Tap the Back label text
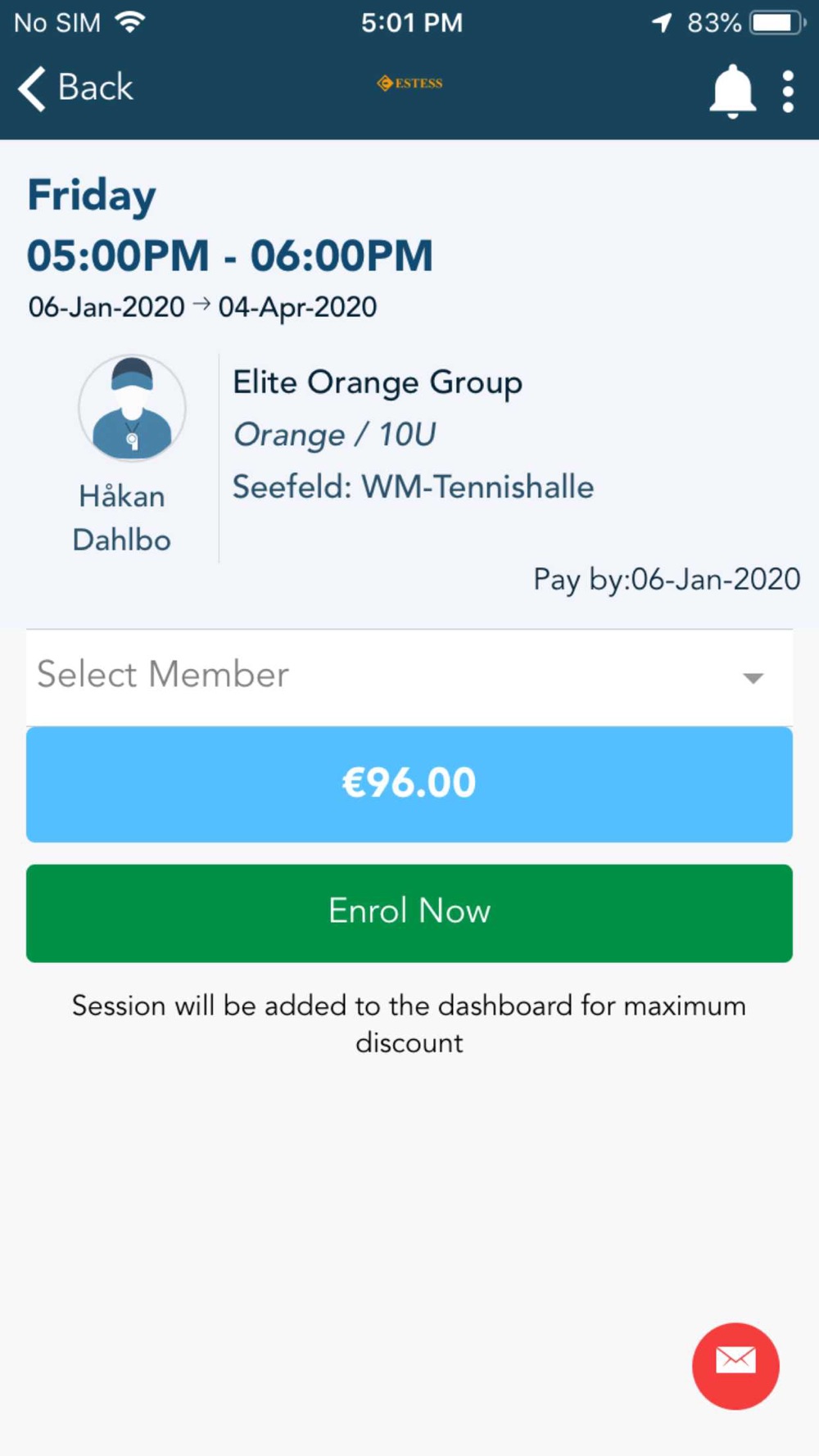 coord(96,88)
